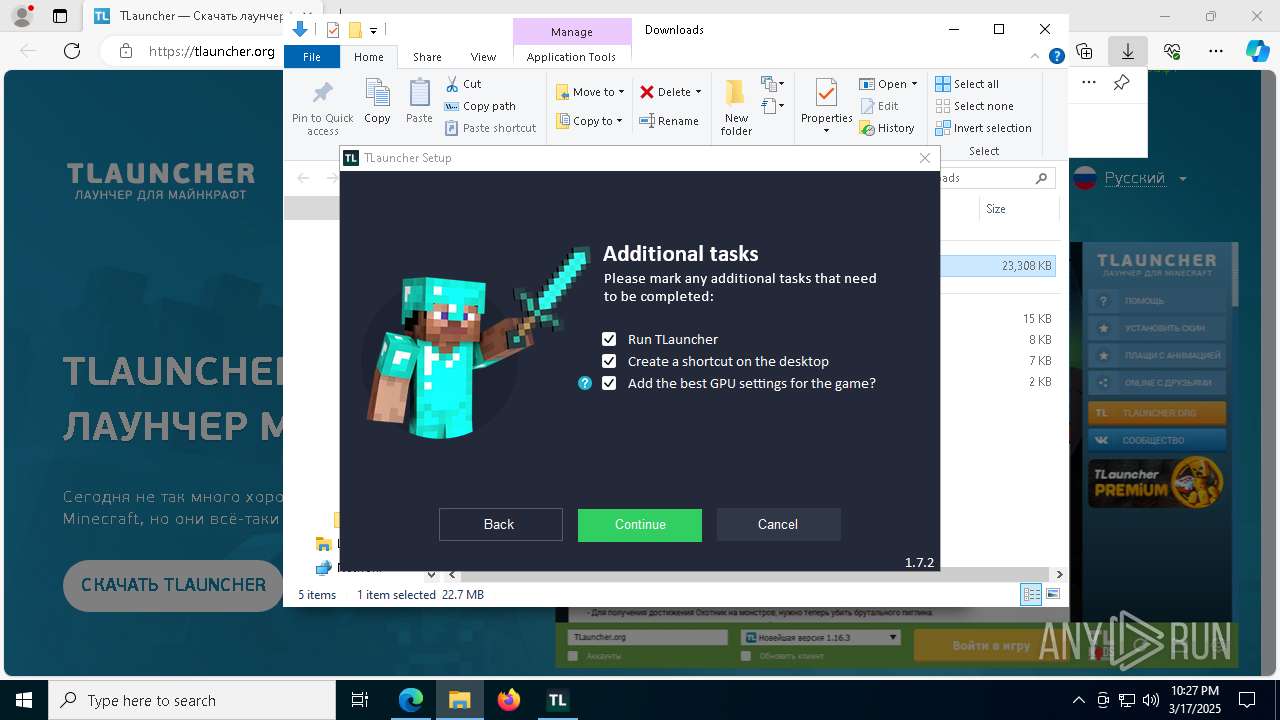Image resolution: width=1280 pixels, height=720 pixels.
Task: Open File Explorer from the taskbar
Action: point(460,700)
